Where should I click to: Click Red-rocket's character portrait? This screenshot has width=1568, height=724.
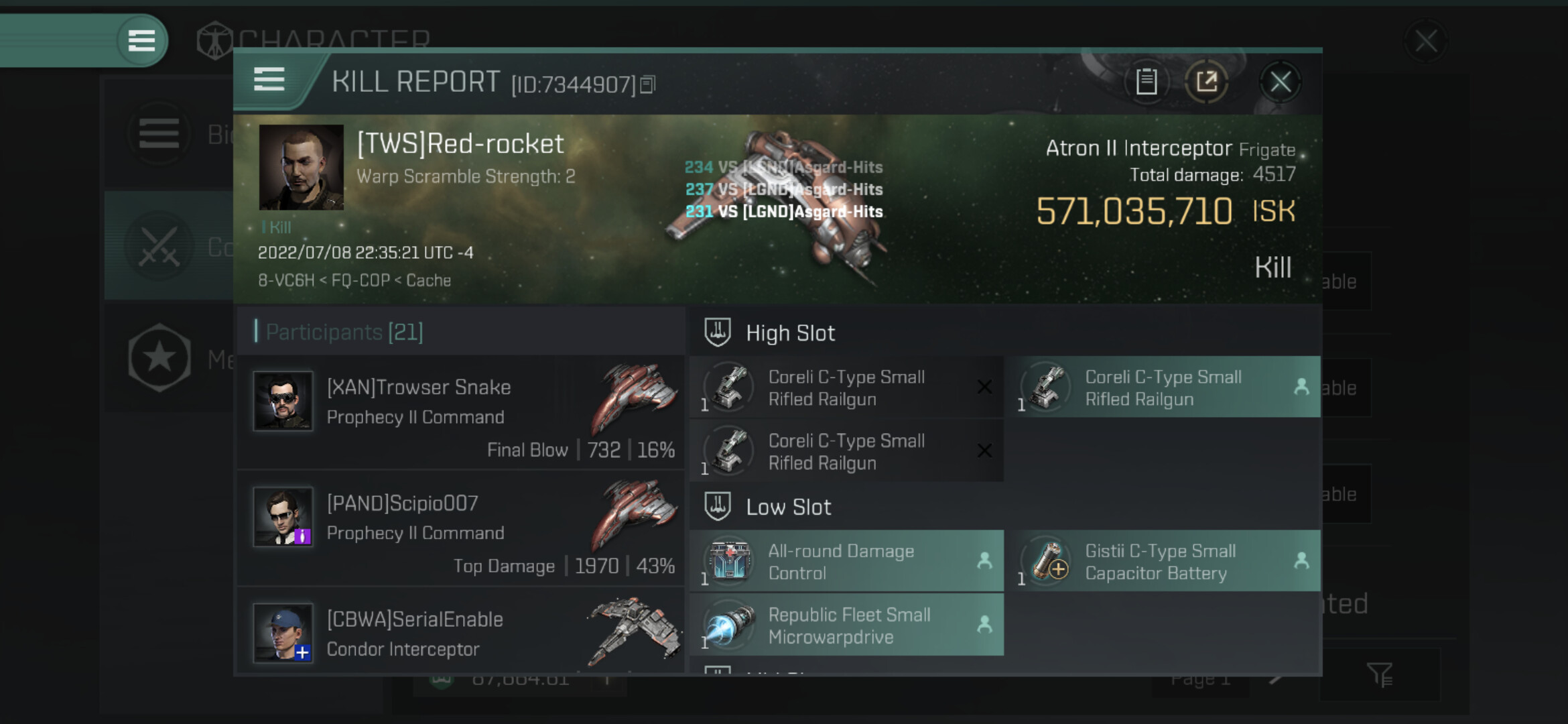click(302, 168)
